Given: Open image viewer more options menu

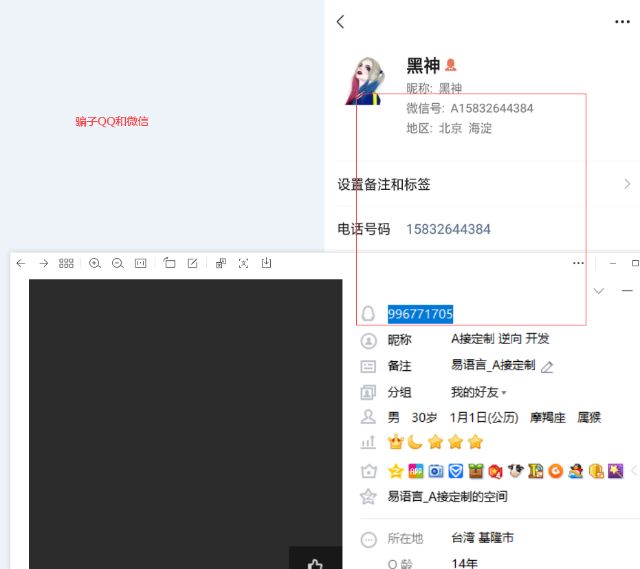Looking at the screenshot, I should (x=578, y=263).
